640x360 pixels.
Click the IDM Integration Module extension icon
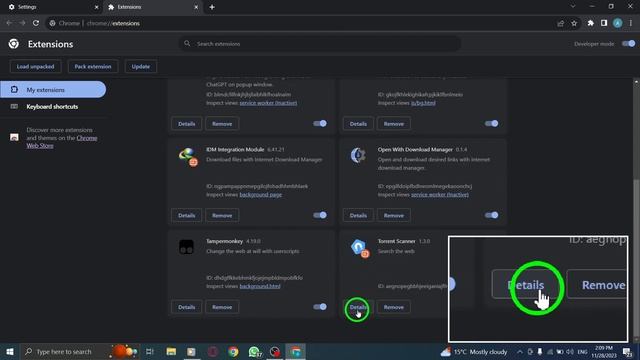[x=188, y=157]
